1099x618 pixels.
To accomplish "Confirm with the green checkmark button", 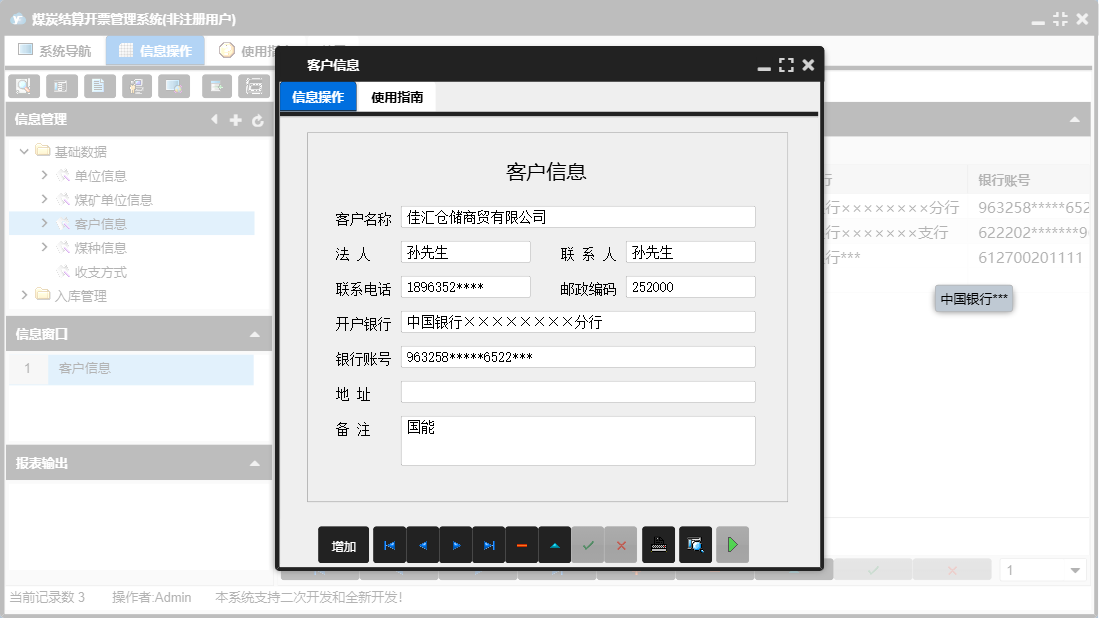I will click(x=588, y=545).
